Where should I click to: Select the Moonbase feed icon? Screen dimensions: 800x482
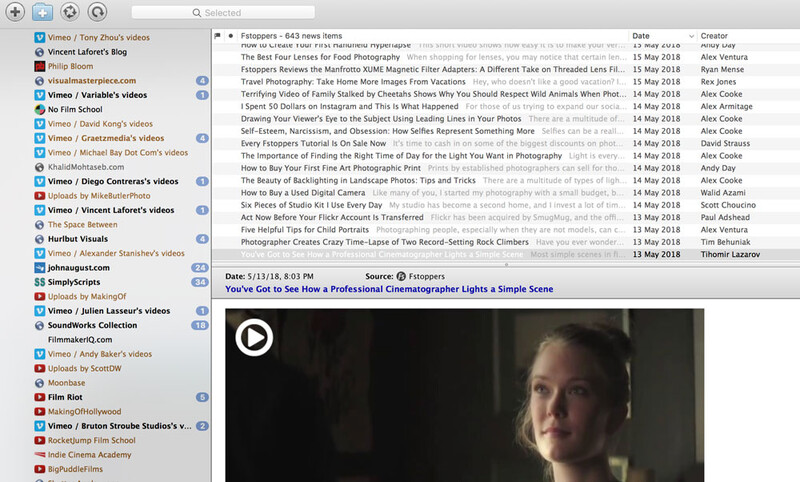(39, 383)
